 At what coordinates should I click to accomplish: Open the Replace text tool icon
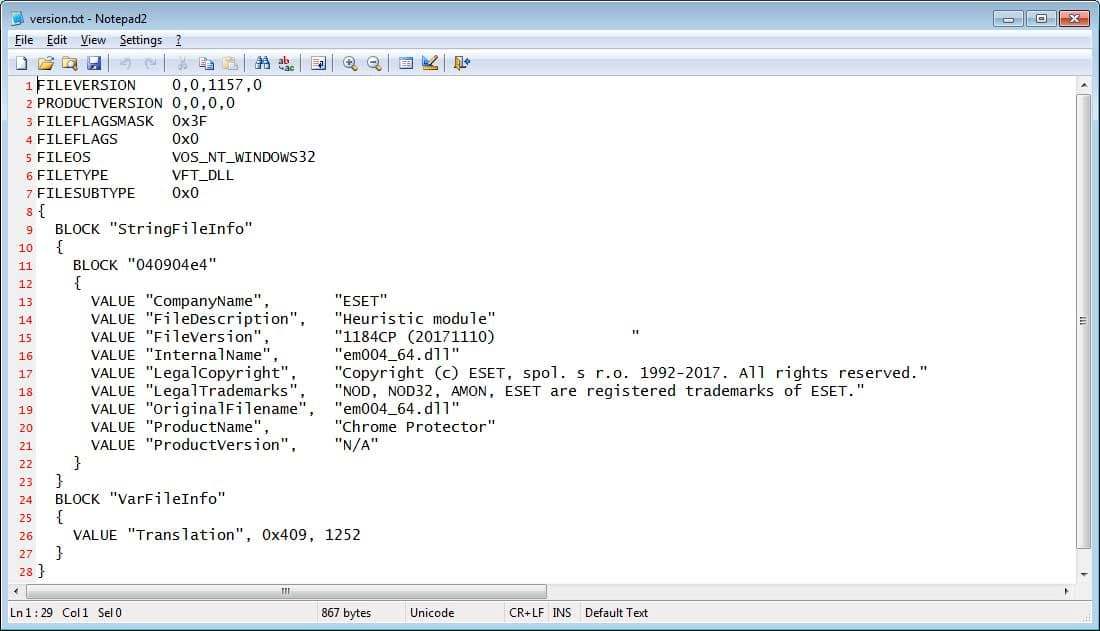click(x=286, y=63)
